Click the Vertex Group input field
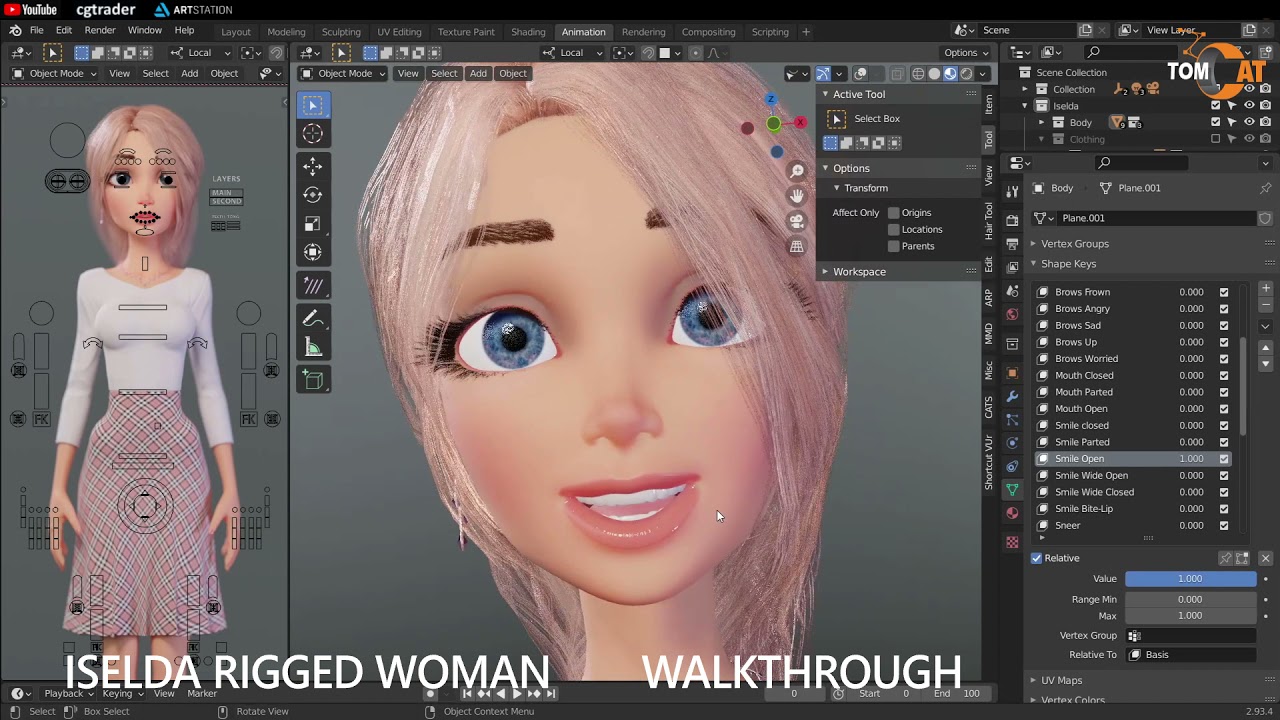 (x=1190, y=636)
